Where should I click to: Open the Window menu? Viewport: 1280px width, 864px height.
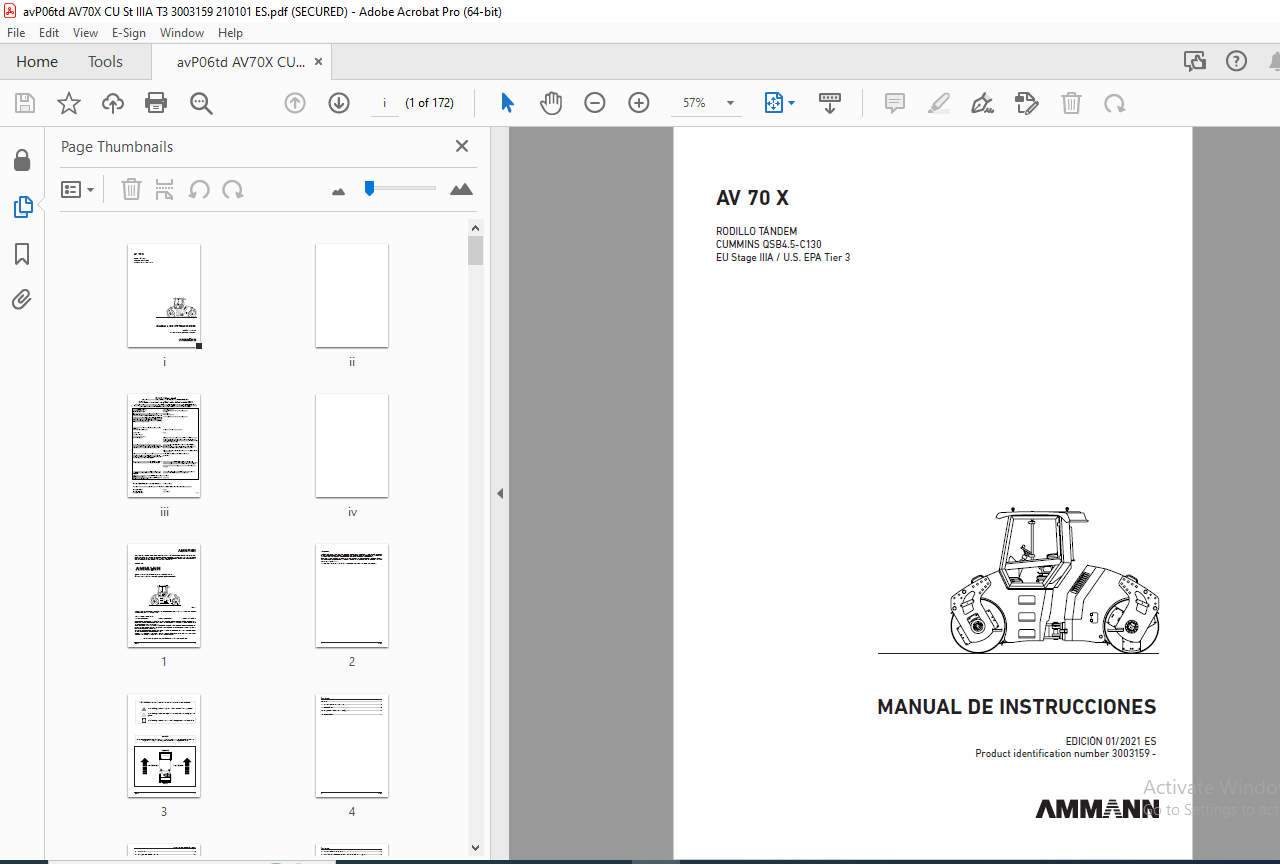point(182,32)
